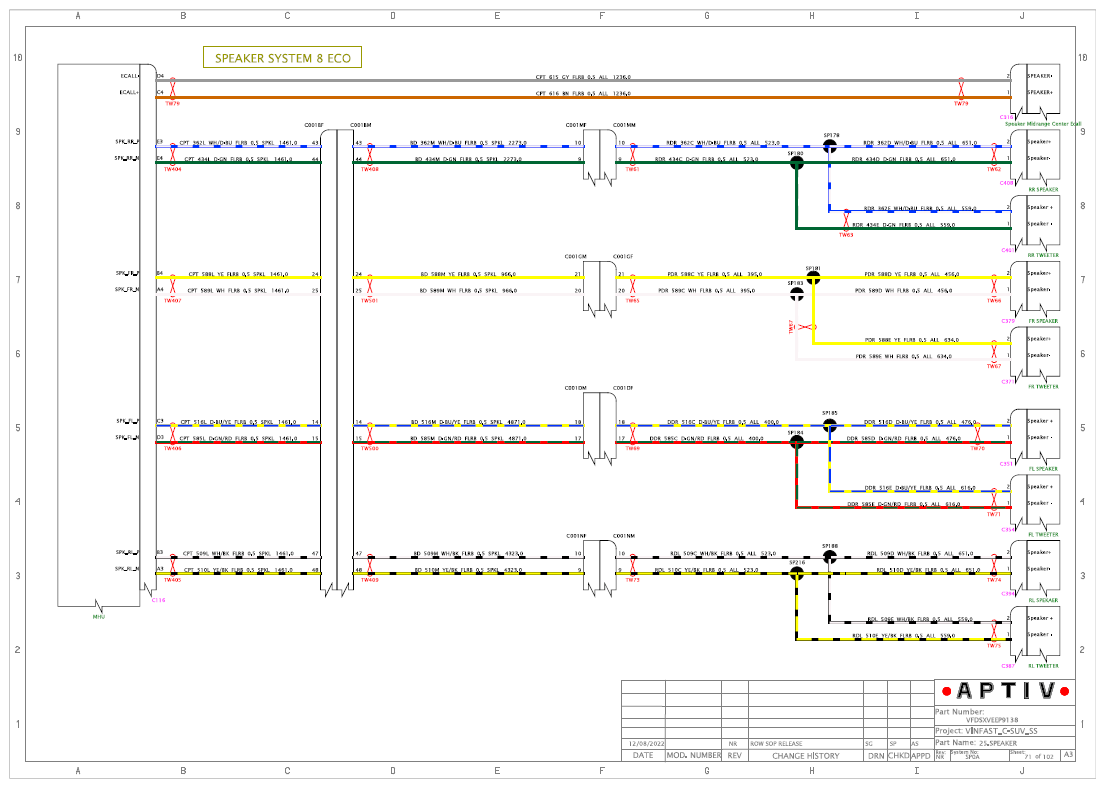Select the SP181 splice node
Image resolution: width=1105 pixels, height=788 pixels.
[x=813, y=278]
